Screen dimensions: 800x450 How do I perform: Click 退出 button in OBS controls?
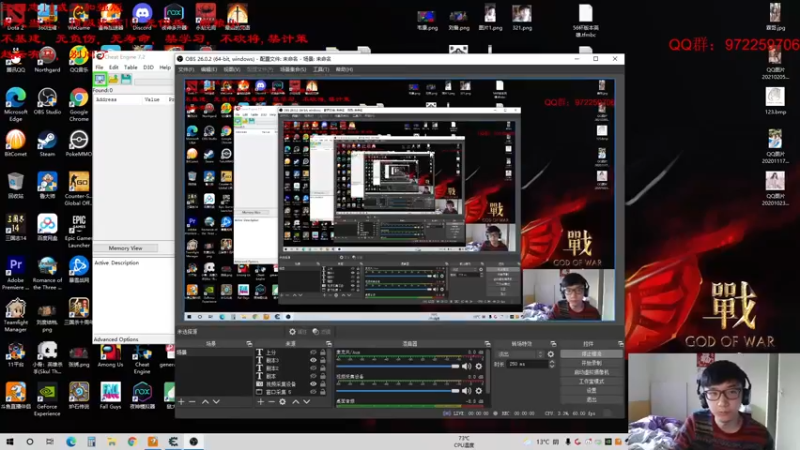click(x=591, y=399)
